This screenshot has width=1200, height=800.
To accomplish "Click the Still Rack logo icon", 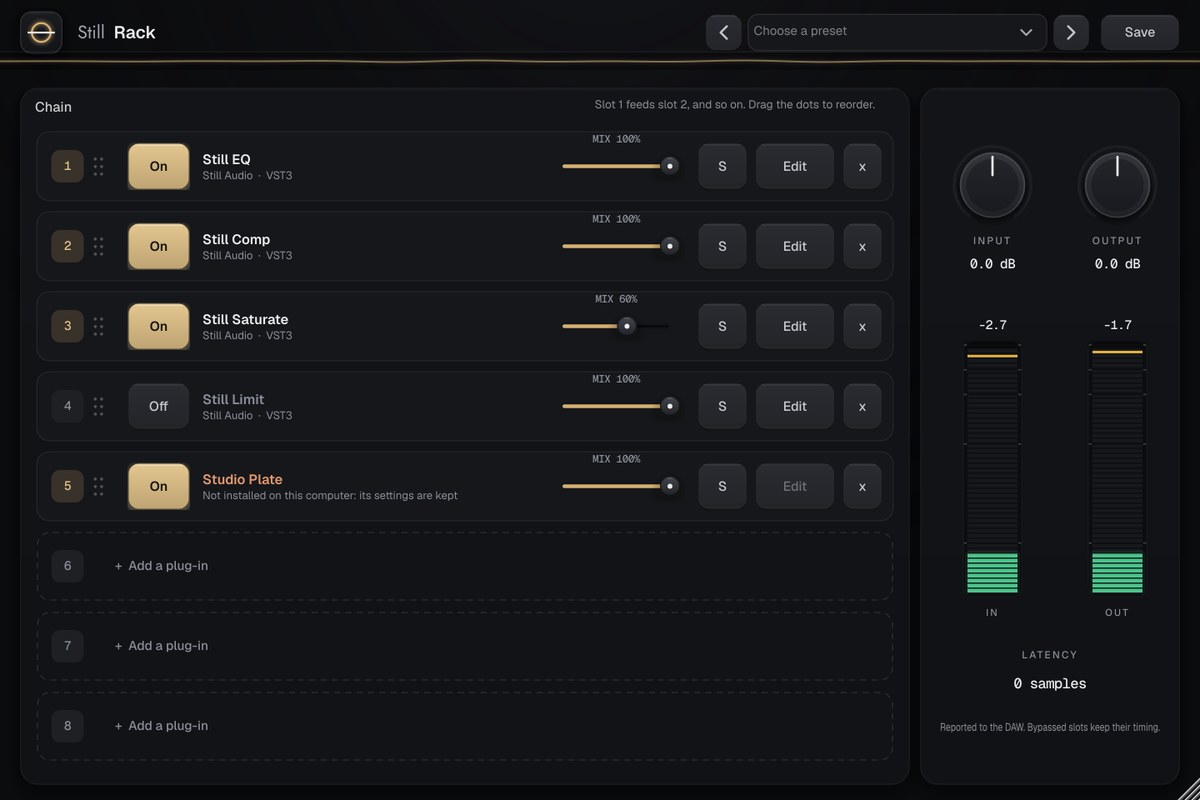I will [41, 32].
